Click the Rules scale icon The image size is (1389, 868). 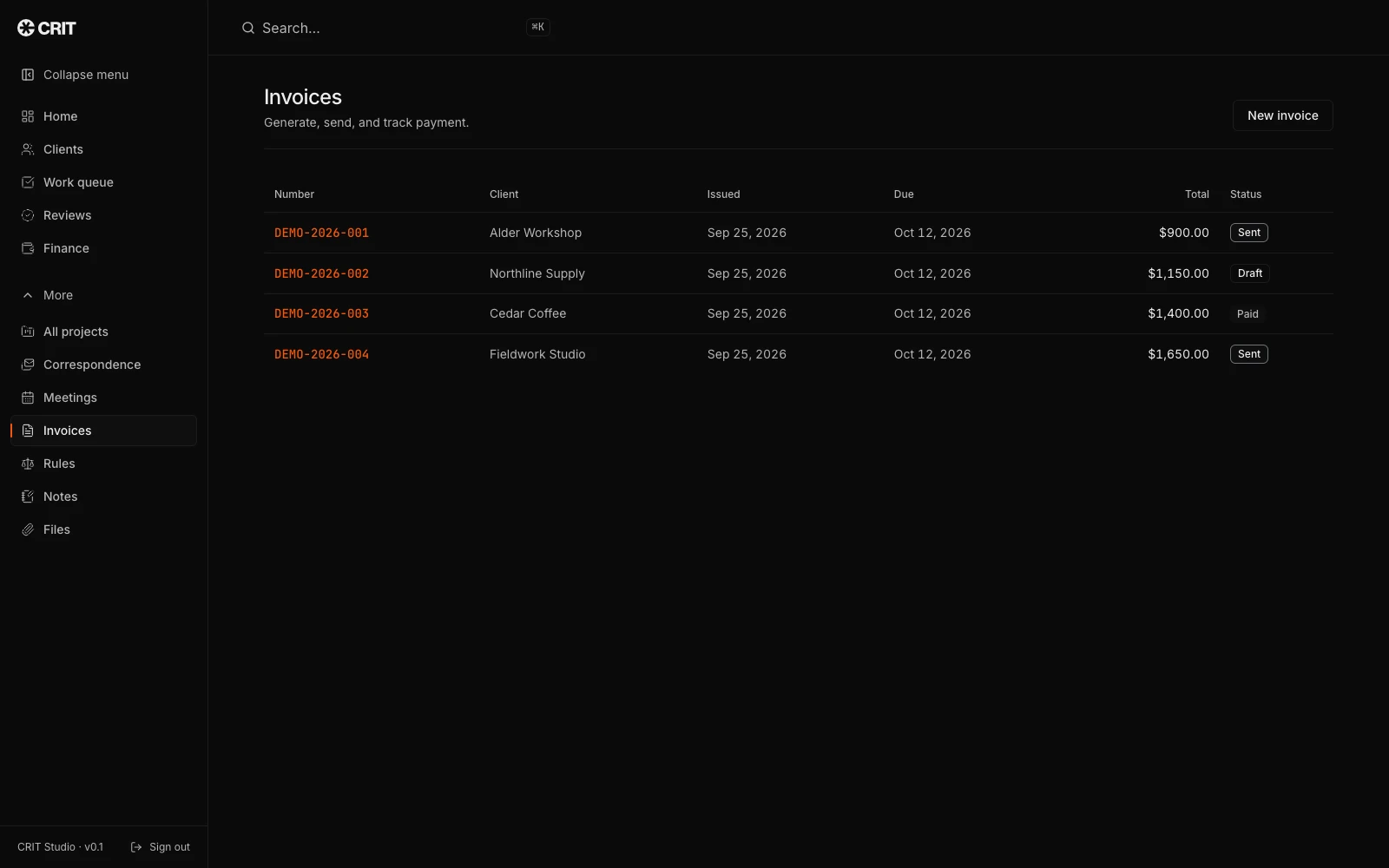click(x=28, y=464)
